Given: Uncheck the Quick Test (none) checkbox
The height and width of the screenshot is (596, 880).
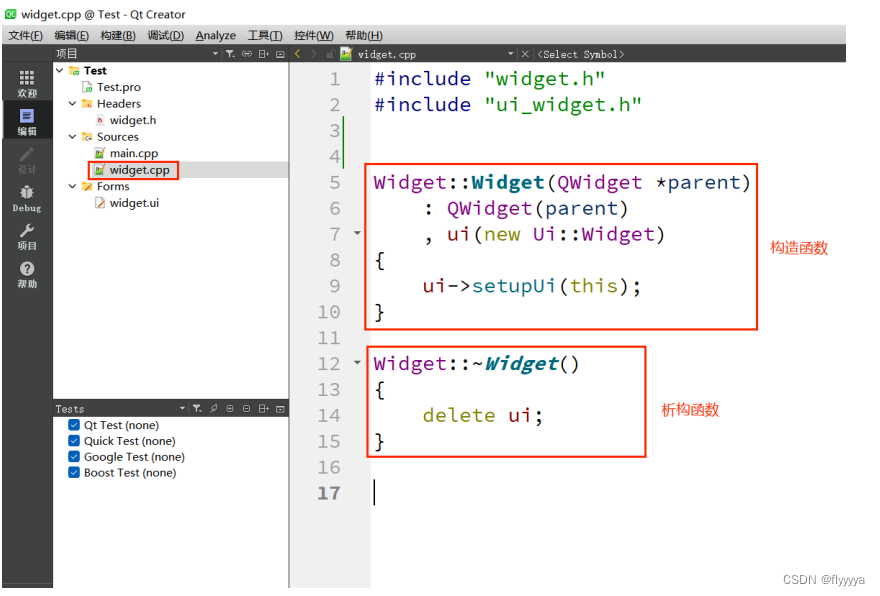Looking at the screenshot, I should pos(74,441).
